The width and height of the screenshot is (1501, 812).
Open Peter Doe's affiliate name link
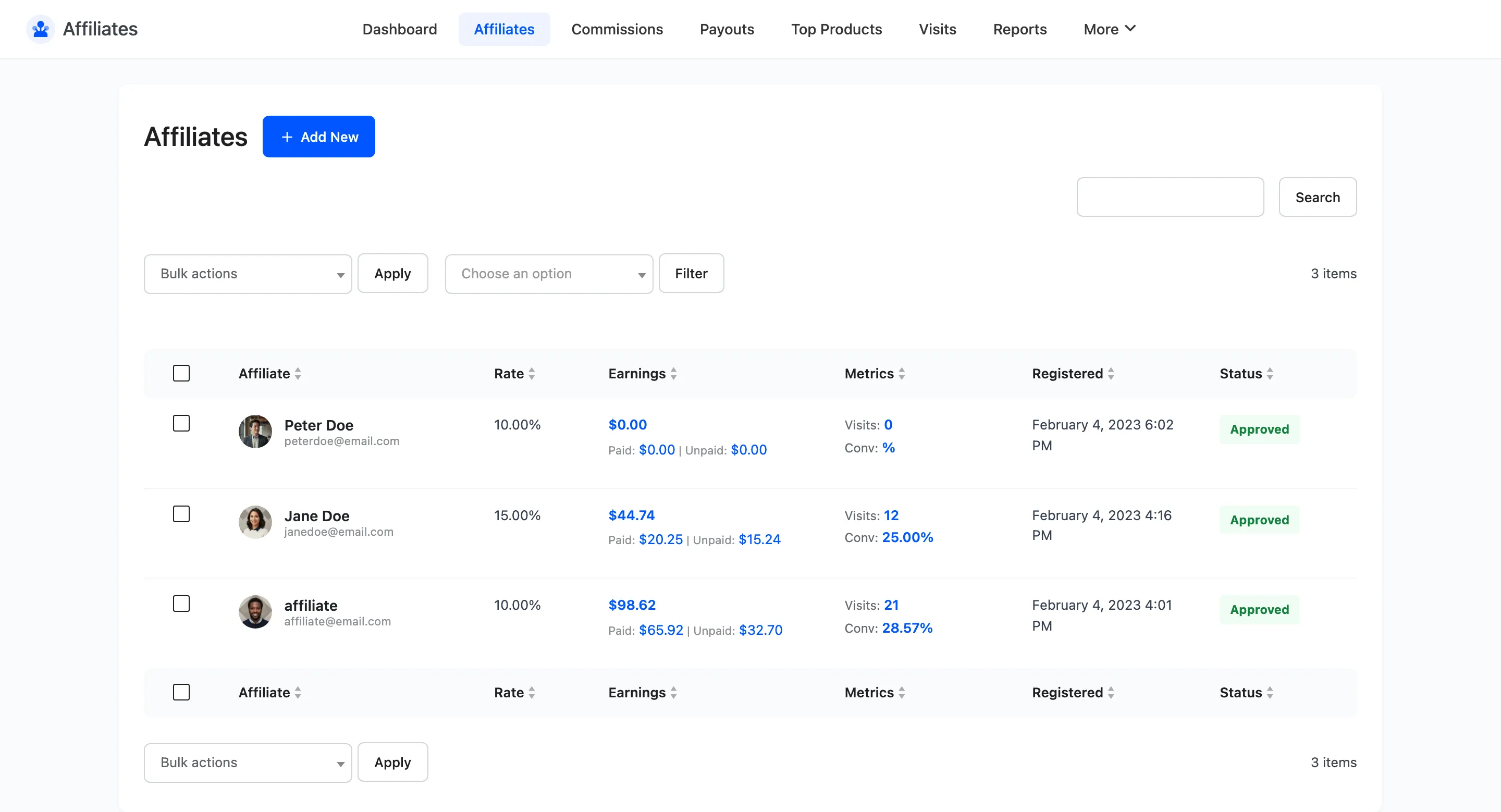pyautogui.click(x=319, y=425)
